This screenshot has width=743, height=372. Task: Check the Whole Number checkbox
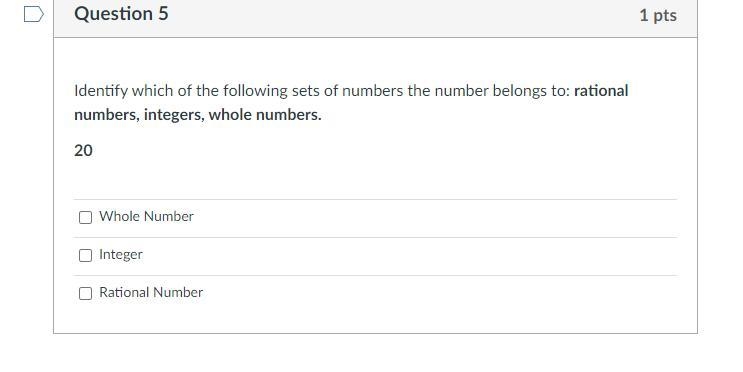point(85,218)
